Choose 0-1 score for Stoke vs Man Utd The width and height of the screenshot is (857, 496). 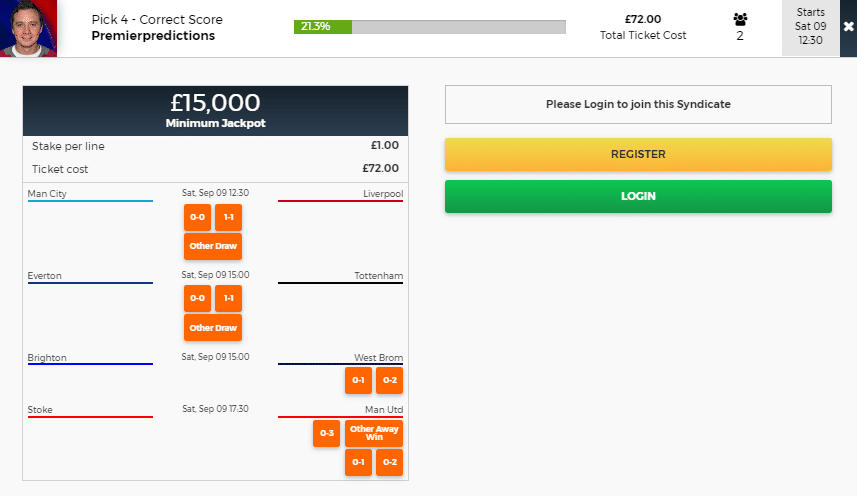point(358,462)
